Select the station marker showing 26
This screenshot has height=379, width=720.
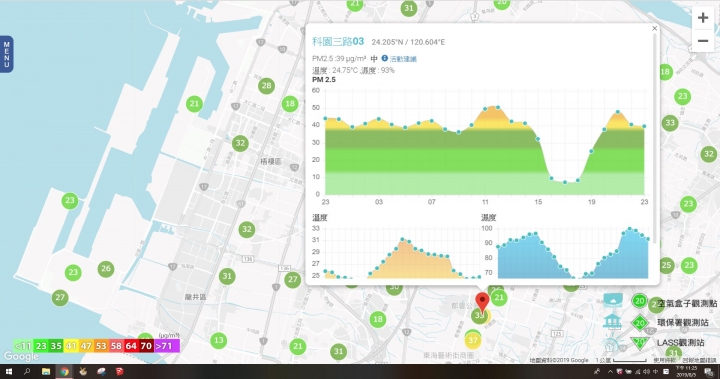pos(106,269)
